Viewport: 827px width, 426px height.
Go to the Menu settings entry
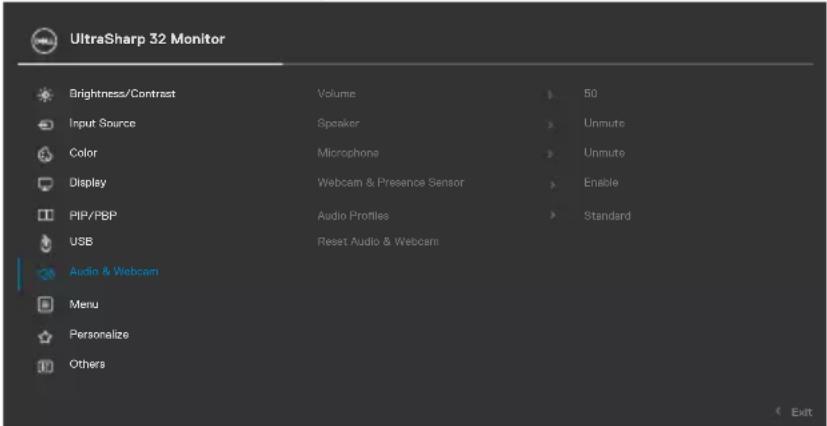84,304
